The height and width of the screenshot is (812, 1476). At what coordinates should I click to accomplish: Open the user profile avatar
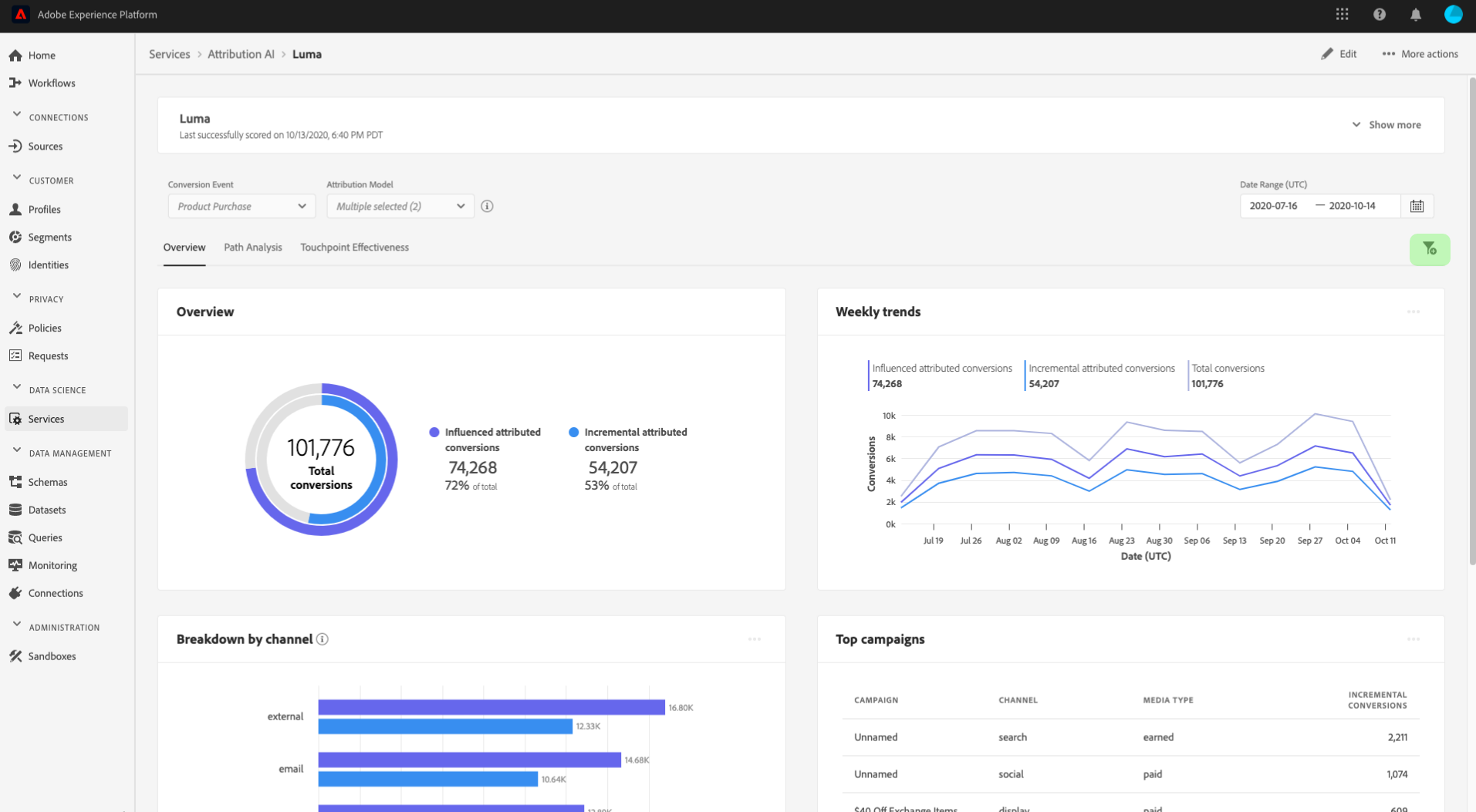click(x=1452, y=15)
